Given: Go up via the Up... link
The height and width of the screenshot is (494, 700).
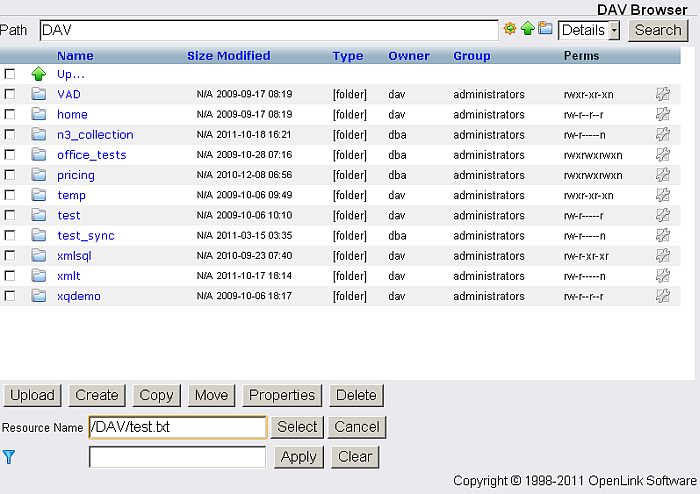Looking at the screenshot, I should [71, 74].
